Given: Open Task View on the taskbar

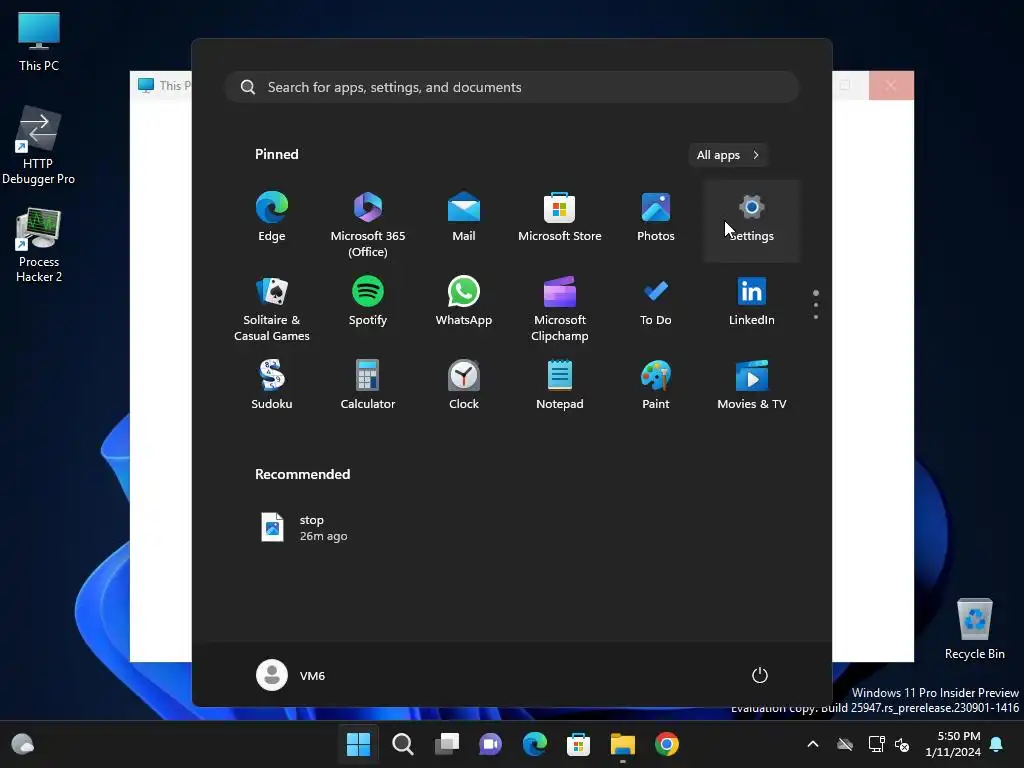Looking at the screenshot, I should click(447, 744).
